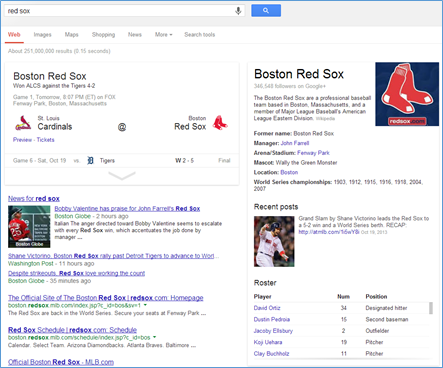Open the game Preview link
Screen dimensions: 443x368
click(22, 140)
